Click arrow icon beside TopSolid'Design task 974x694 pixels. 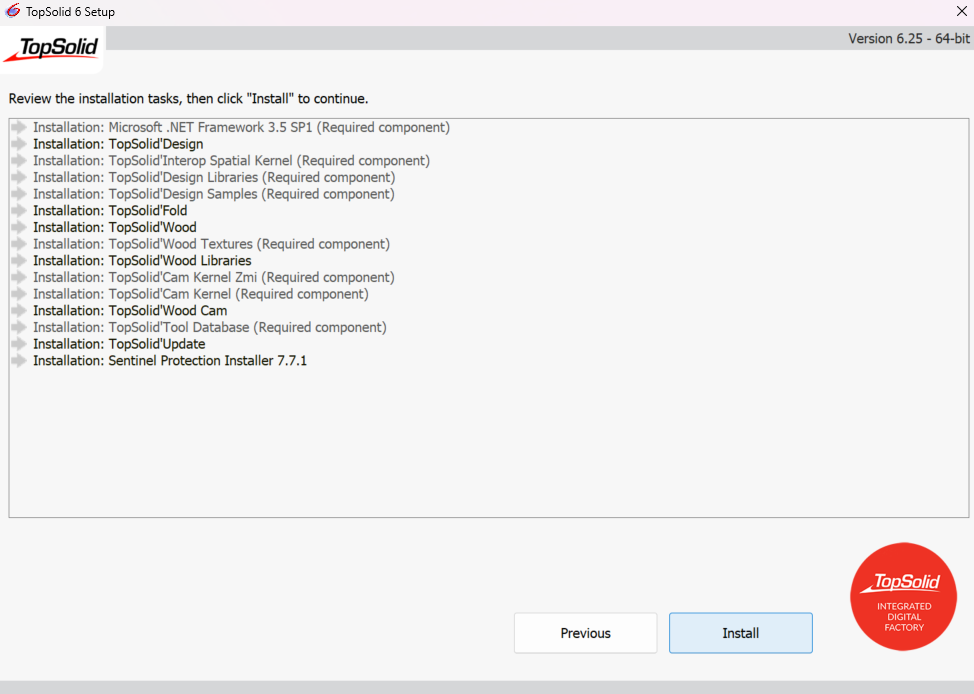coord(19,144)
